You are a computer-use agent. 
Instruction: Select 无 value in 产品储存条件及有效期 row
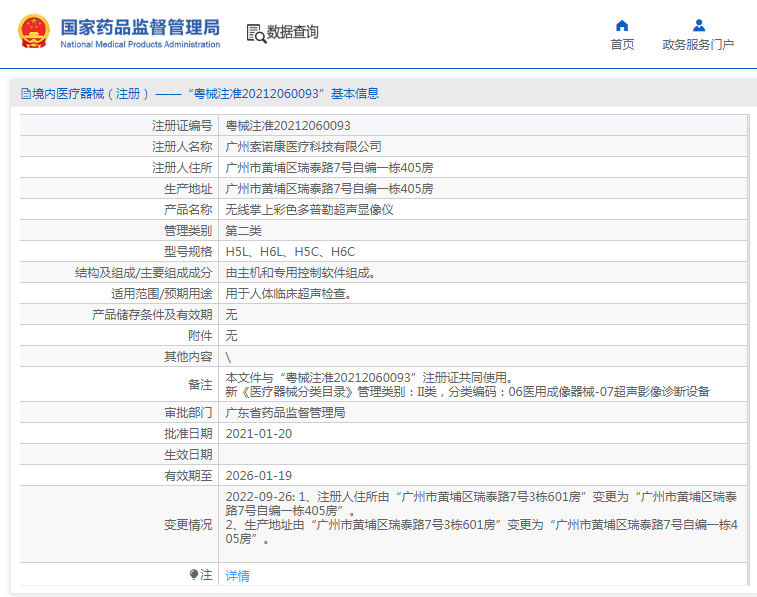tap(231, 314)
